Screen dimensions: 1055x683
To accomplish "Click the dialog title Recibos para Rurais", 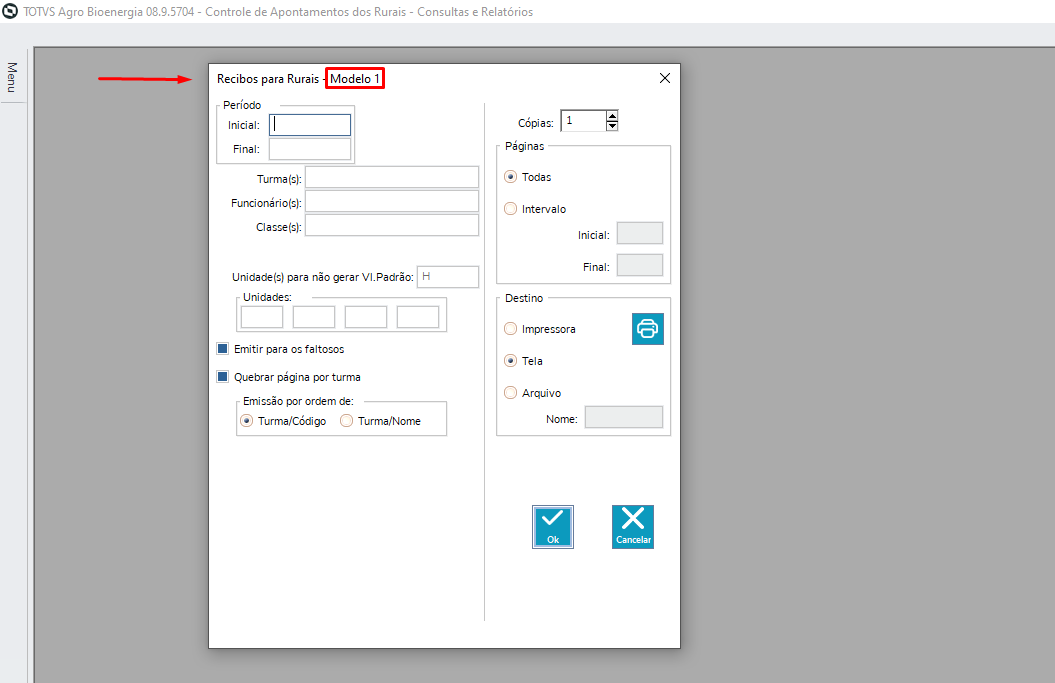I will point(268,79).
